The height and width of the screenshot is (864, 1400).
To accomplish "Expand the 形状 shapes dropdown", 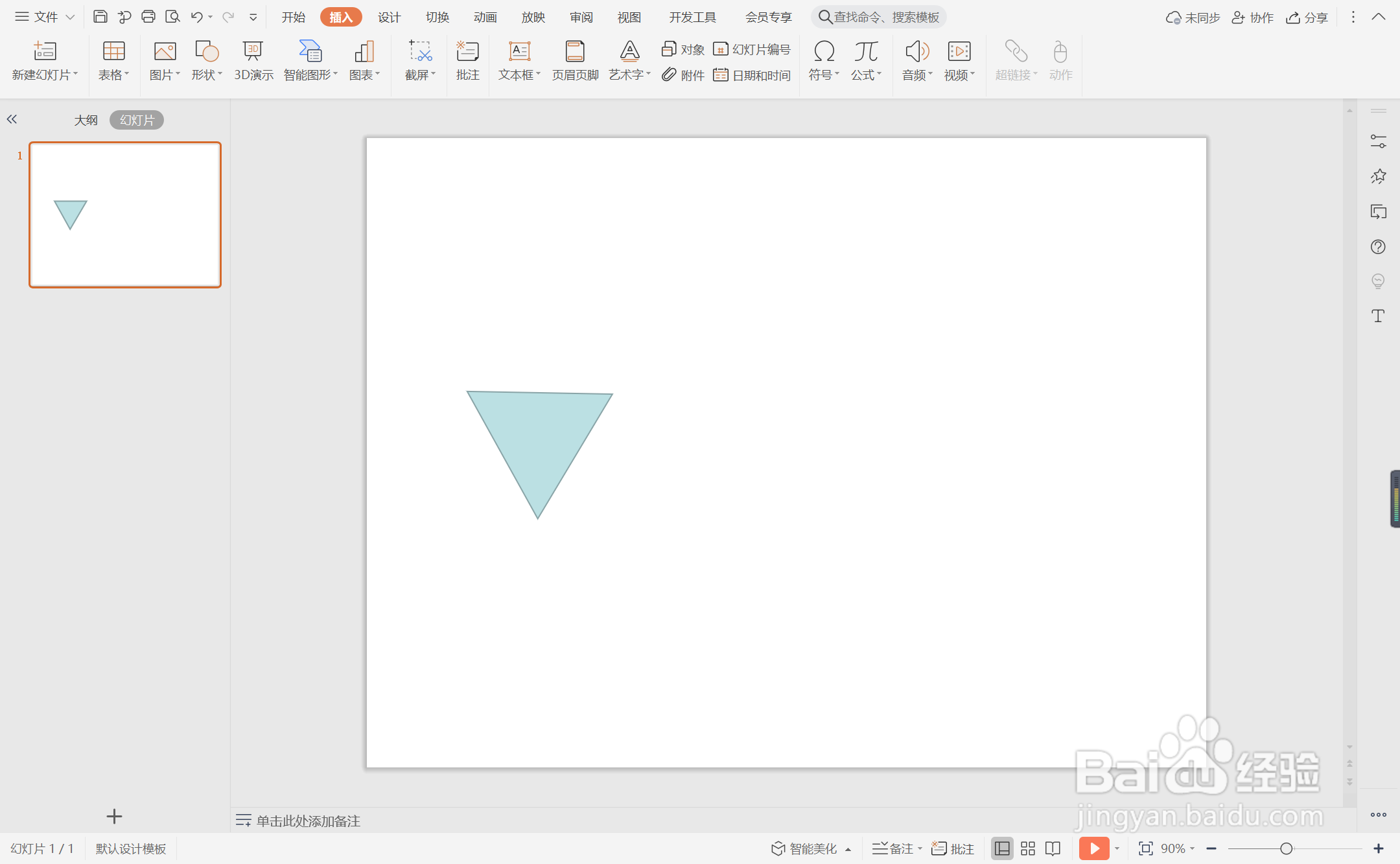I will pos(207,75).
